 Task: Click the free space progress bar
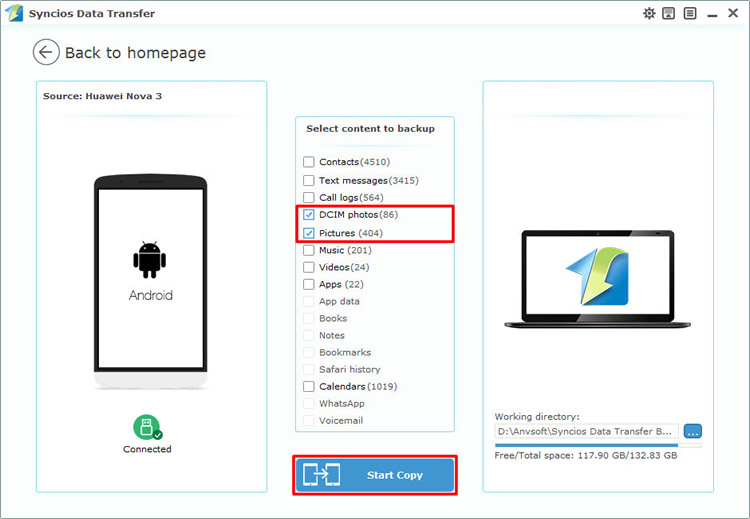click(x=598, y=445)
